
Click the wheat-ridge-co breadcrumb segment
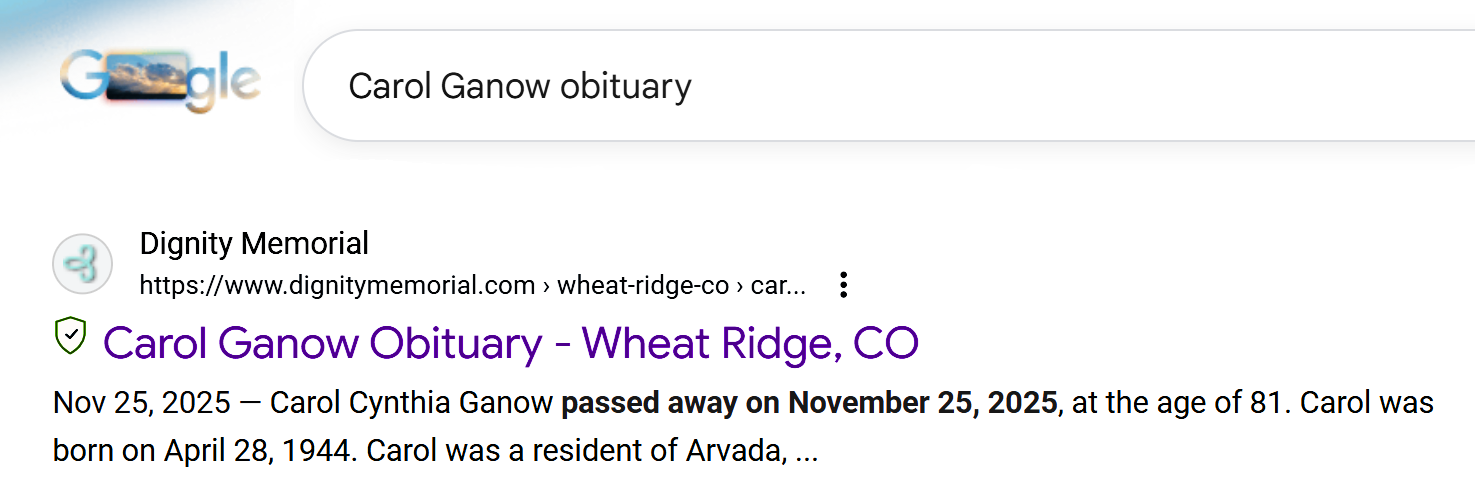[x=643, y=286]
